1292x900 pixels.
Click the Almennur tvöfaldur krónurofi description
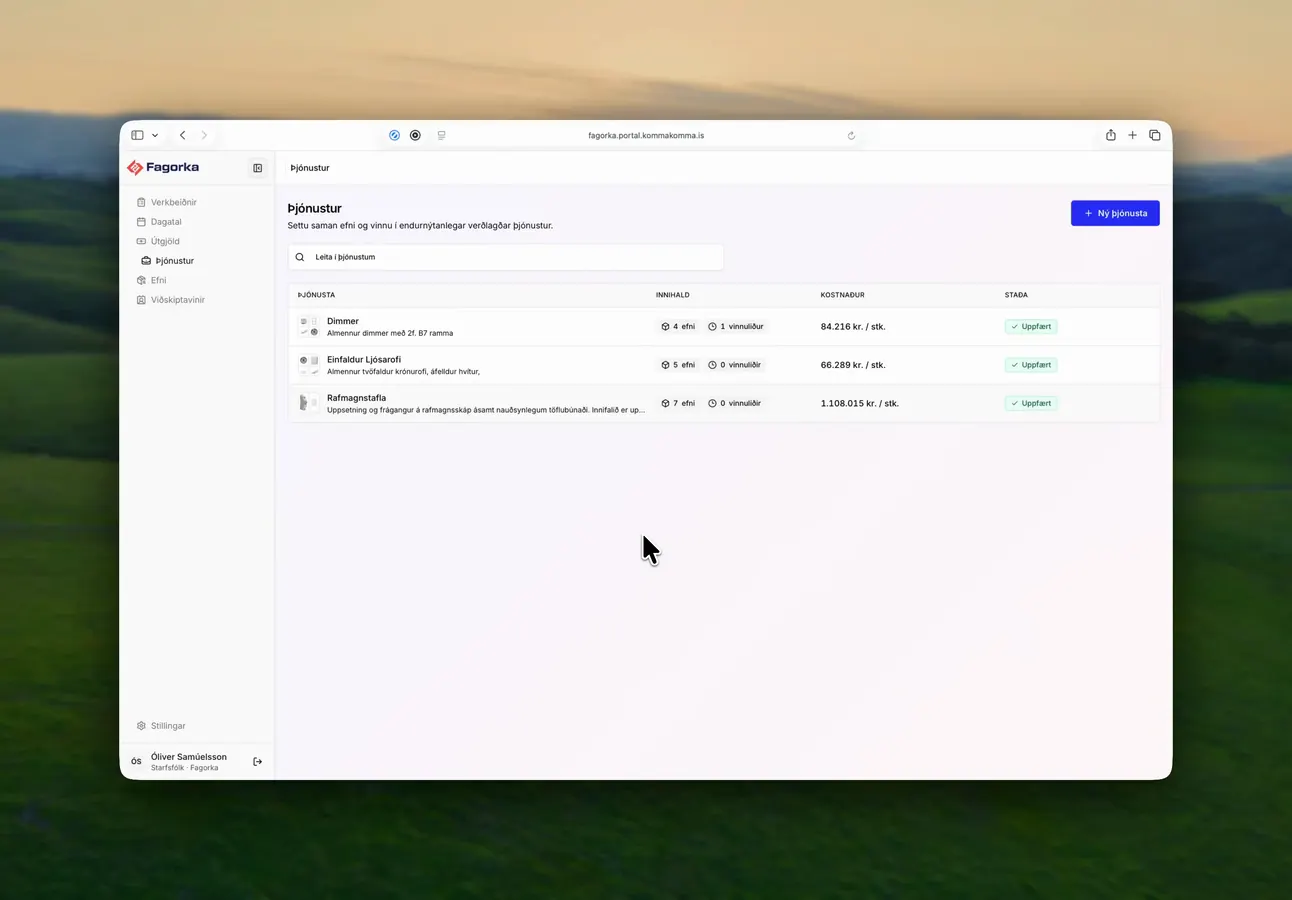pyautogui.click(x=404, y=371)
